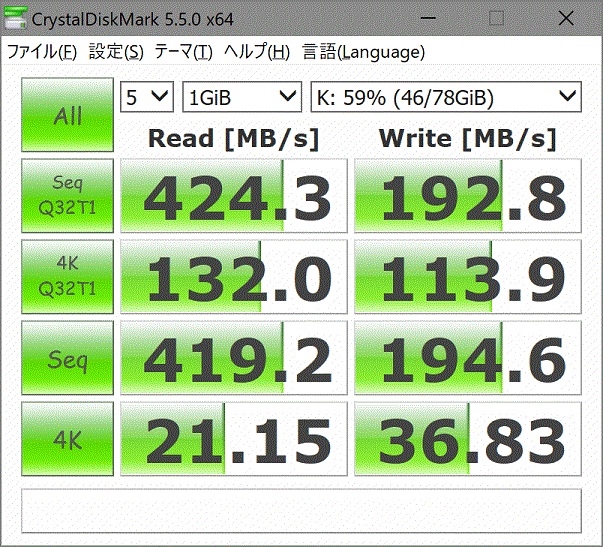Viewport: 603px width, 547px height.
Task: Select the 4K Q32T1 write result 113.9
Action: [x=468, y=277]
